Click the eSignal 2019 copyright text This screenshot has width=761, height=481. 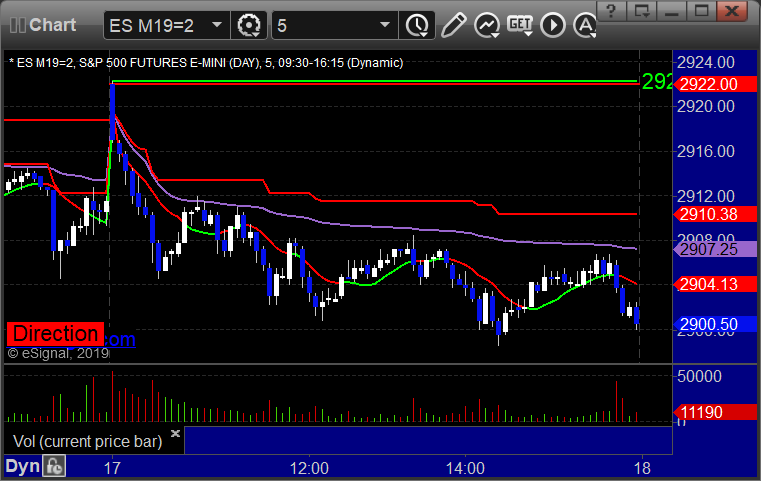coord(58,353)
